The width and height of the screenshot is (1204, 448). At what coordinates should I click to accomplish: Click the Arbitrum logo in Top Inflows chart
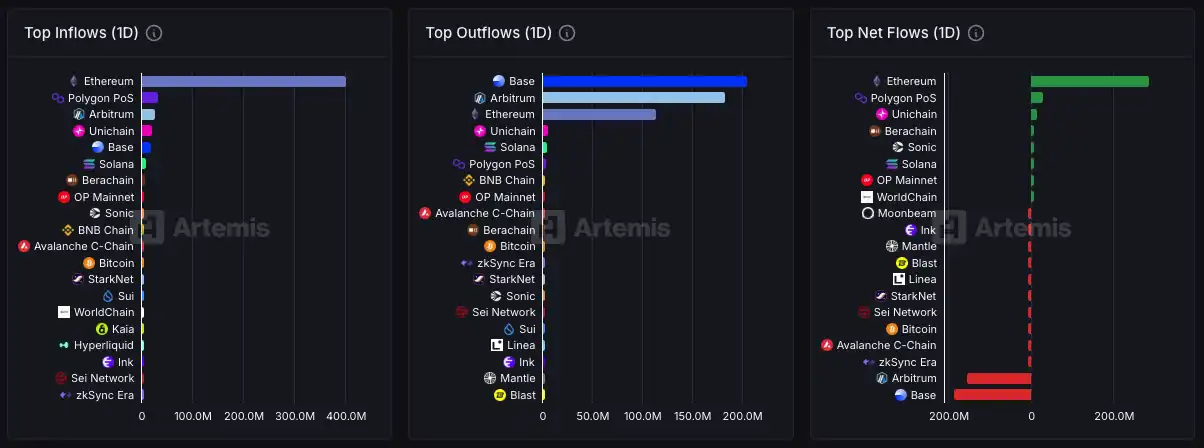(79, 114)
